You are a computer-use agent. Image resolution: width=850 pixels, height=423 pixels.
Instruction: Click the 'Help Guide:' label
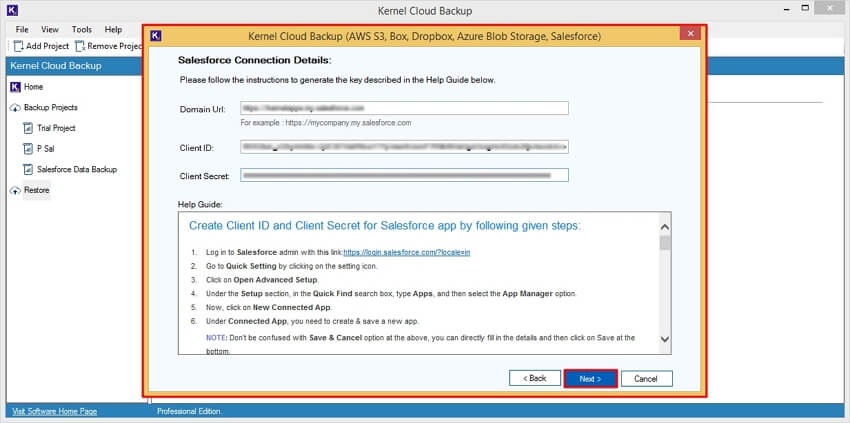click(200, 205)
